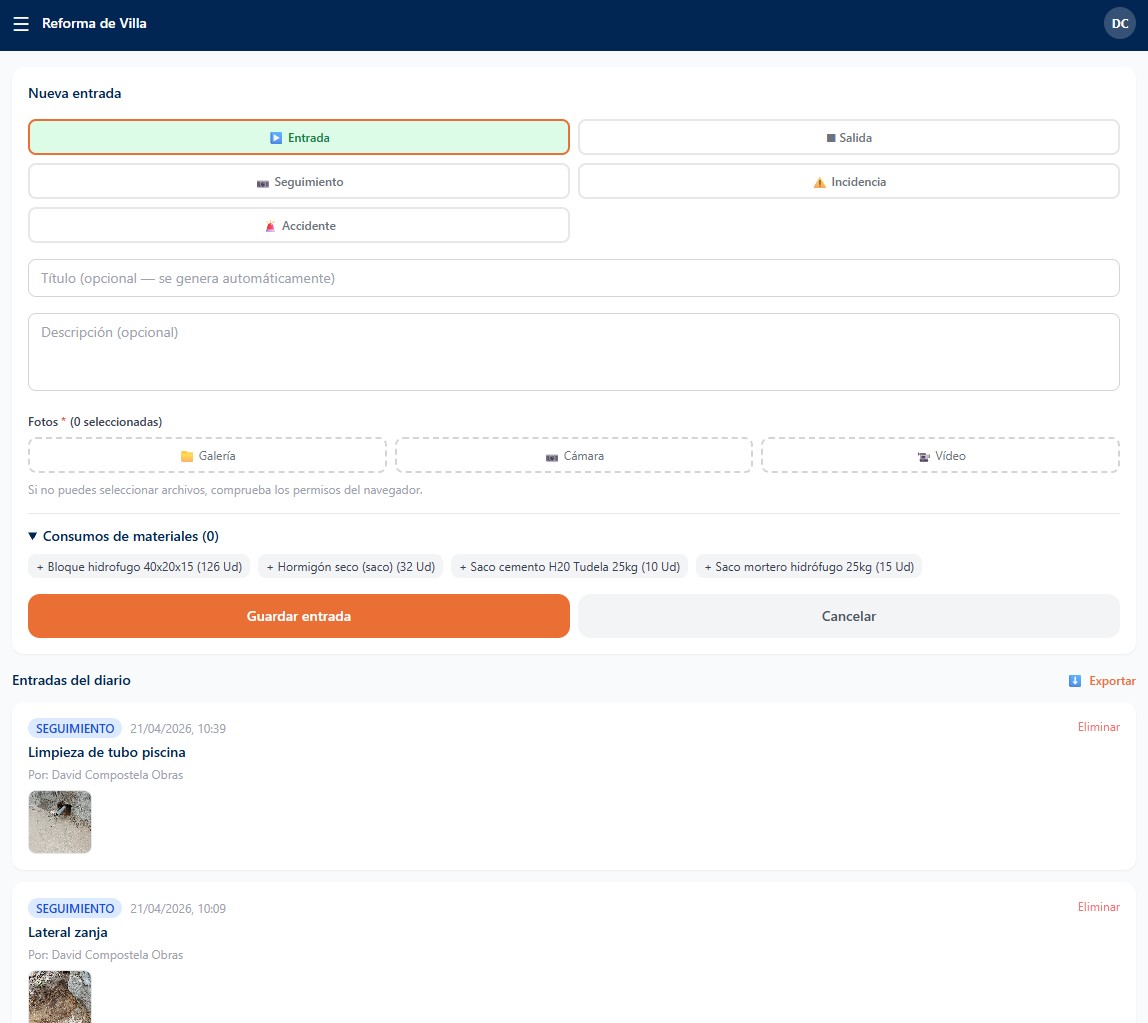This screenshot has width=1148, height=1023.
Task: Open Galería to select photos
Action: [x=207, y=455]
